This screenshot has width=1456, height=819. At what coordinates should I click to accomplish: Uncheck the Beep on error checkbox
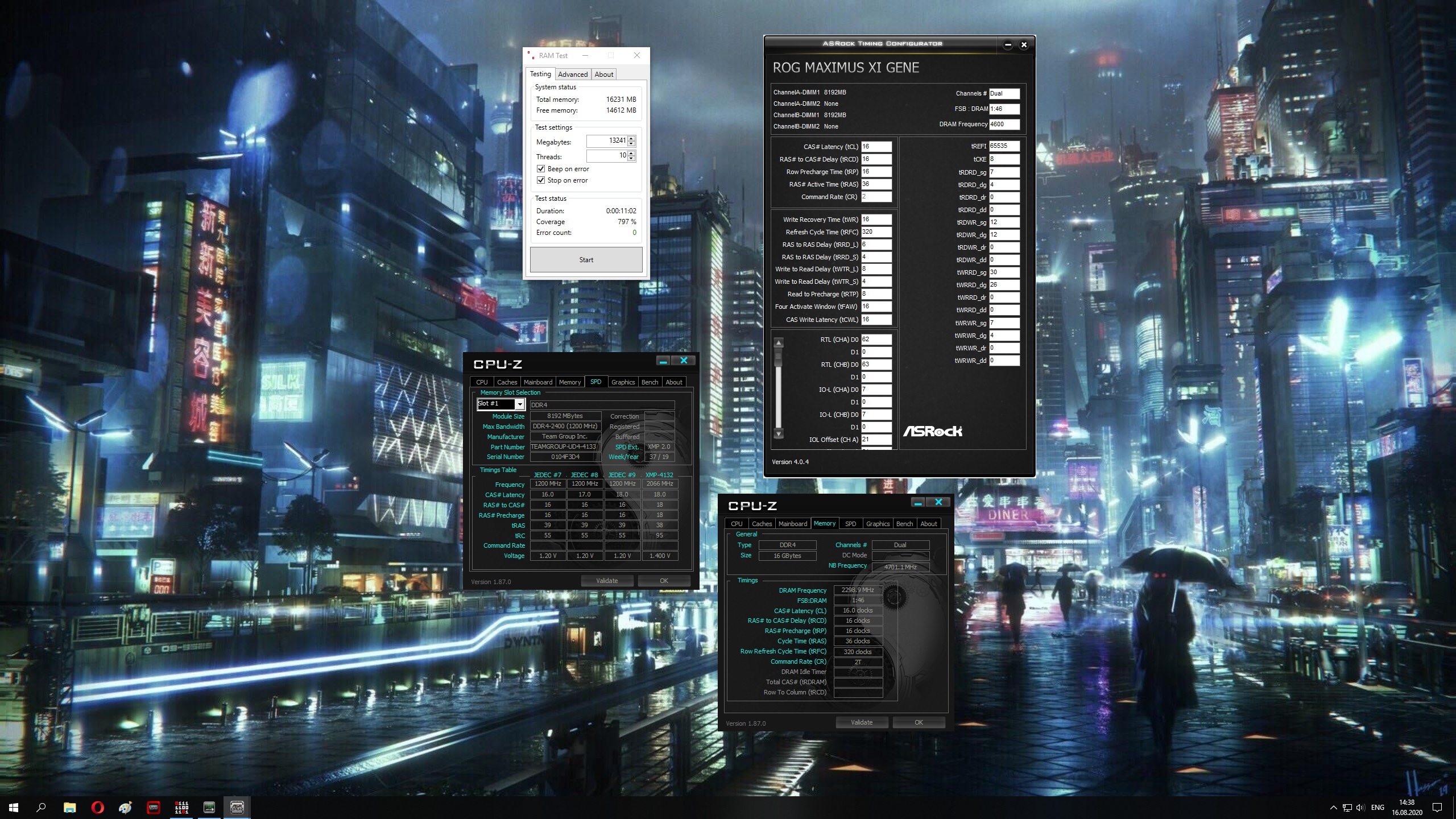point(541,169)
